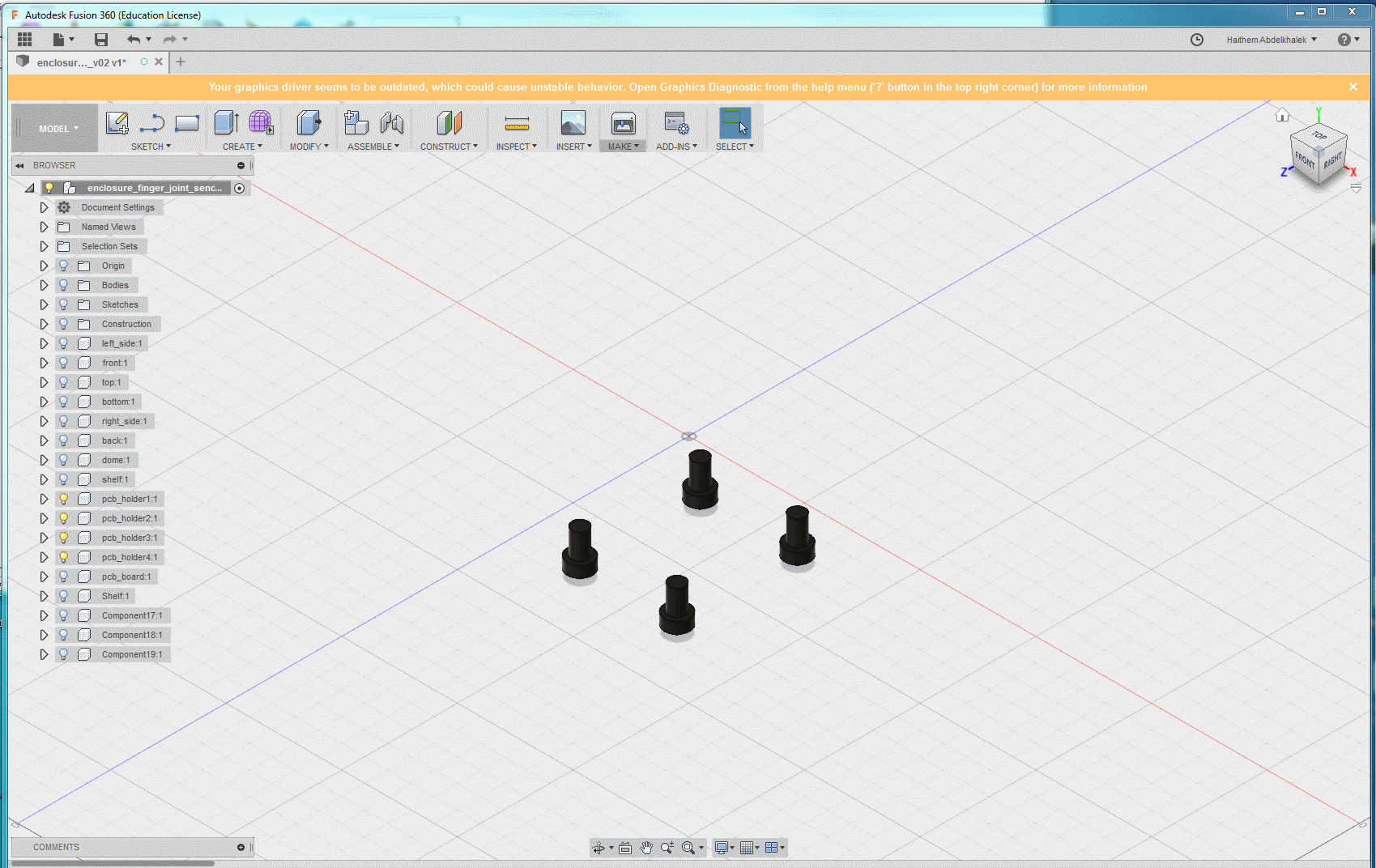This screenshot has height=868, width=1376.
Task: Toggle visibility of pcb_holder2:1
Action: coord(63,518)
